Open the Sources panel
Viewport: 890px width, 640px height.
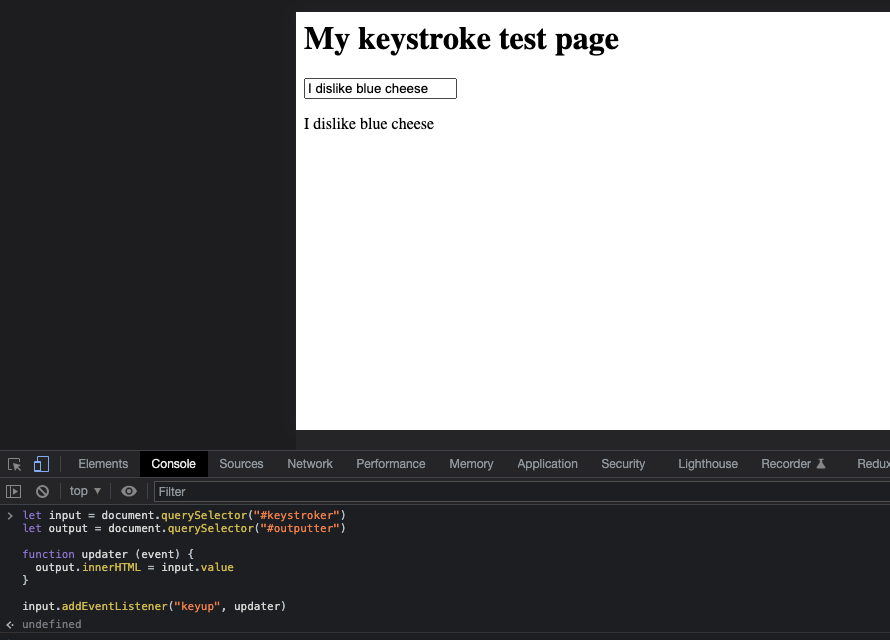[241, 464]
